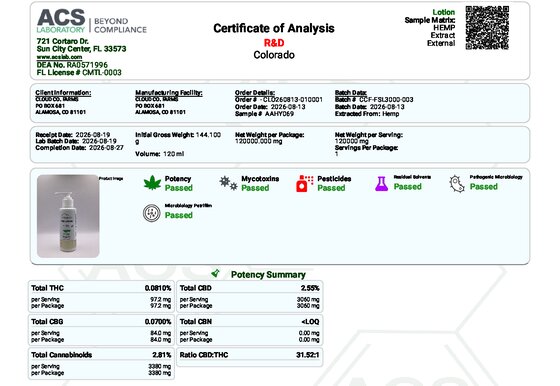Click the Total CBN value '<LOQ'

(x=310, y=322)
